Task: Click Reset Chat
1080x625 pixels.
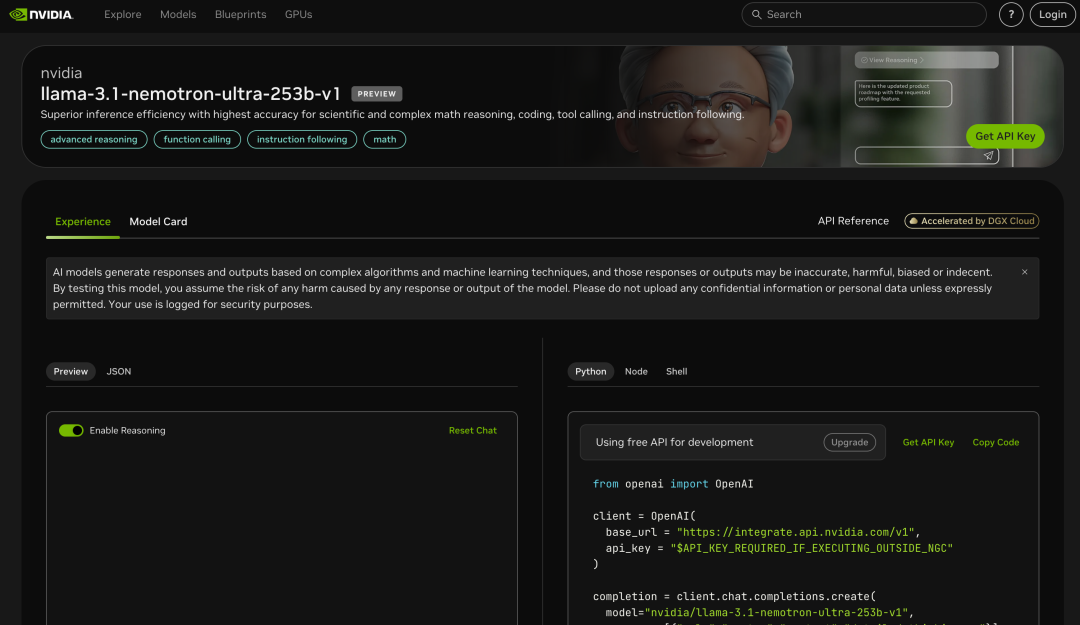Action: 472,431
